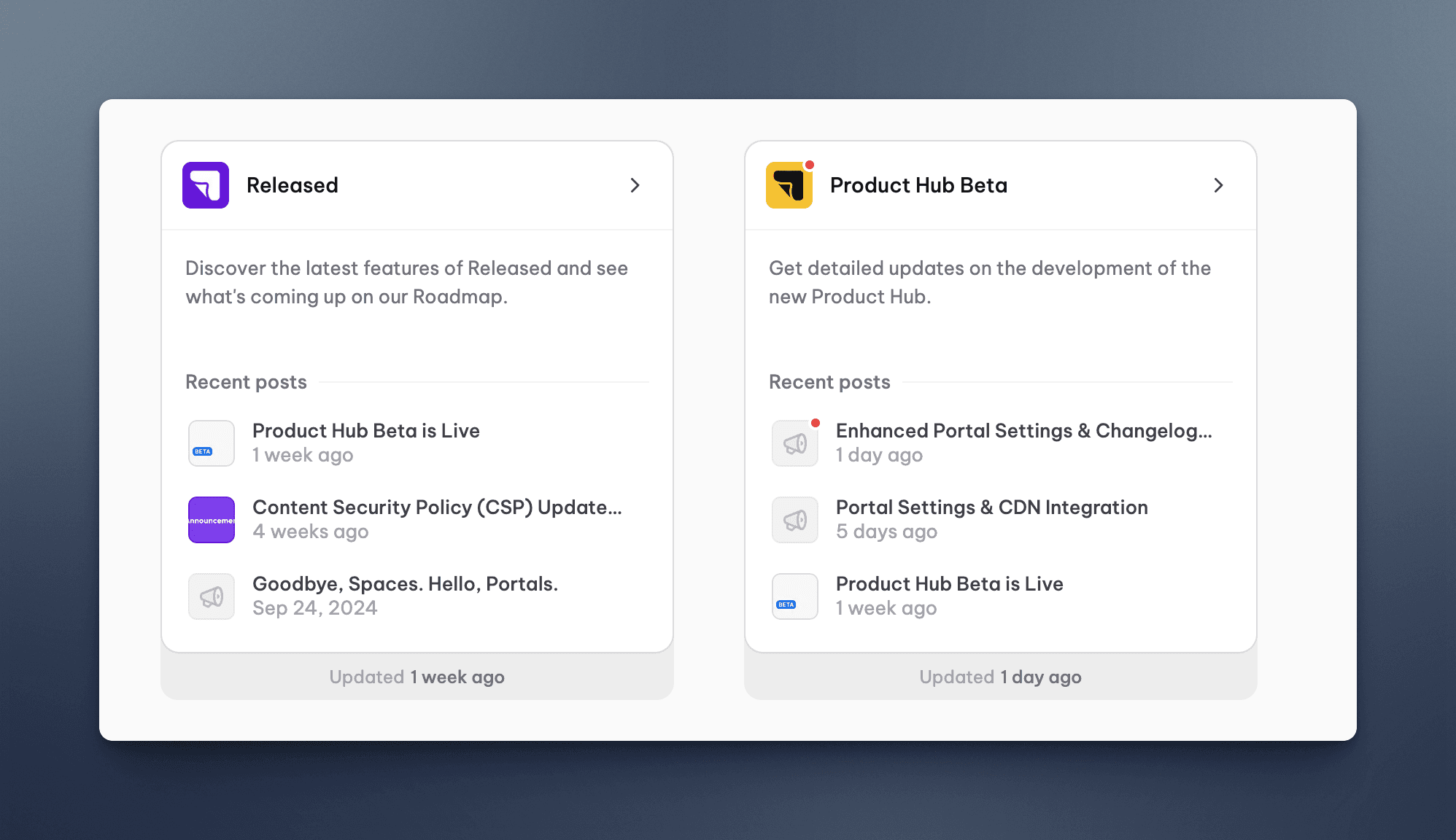This screenshot has width=1456, height=840.
Task: Click the 'Updated 1 day ago' footer
Action: tap(1001, 677)
